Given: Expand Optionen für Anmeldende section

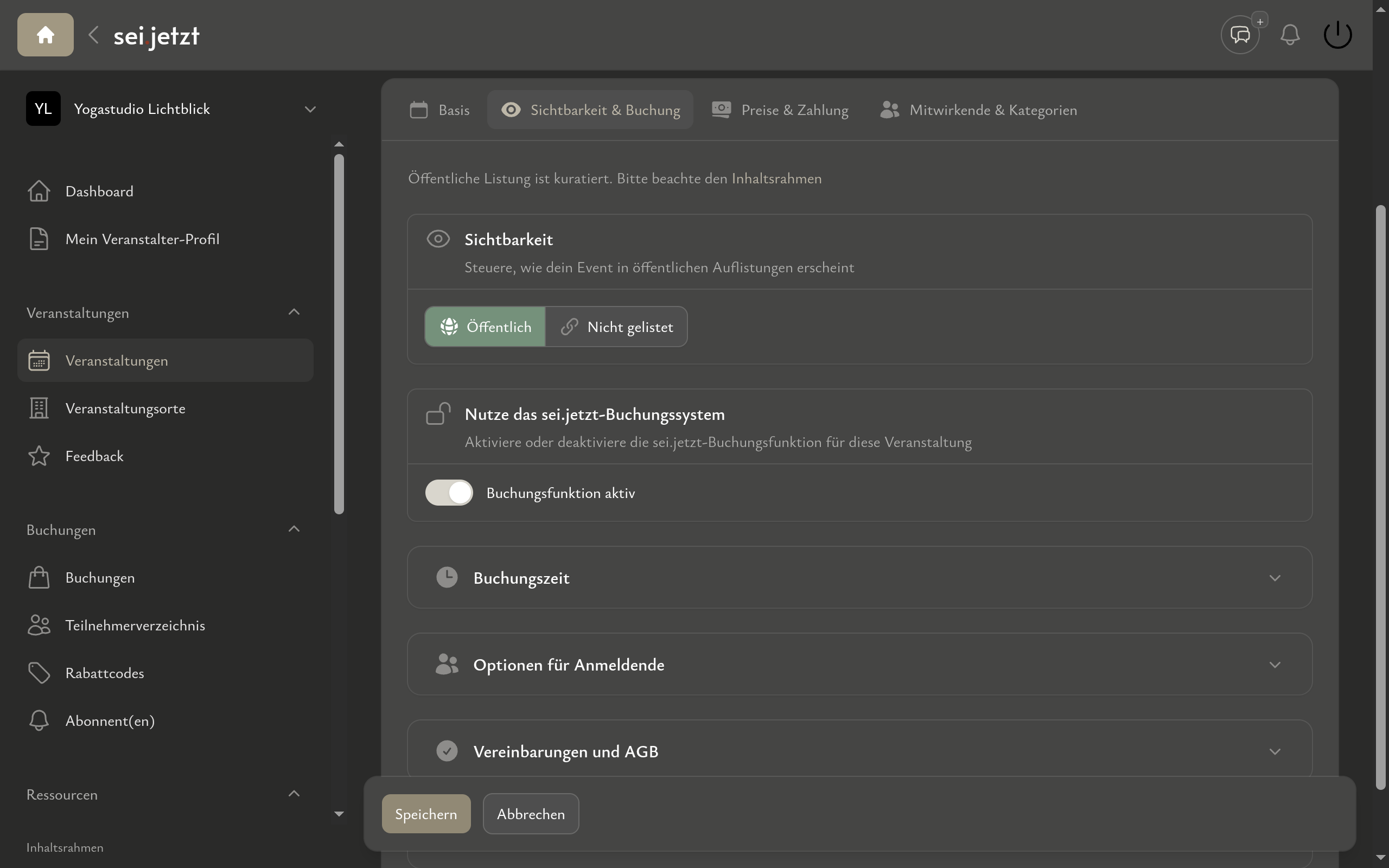Looking at the screenshot, I should pyautogui.click(x=859, y=664).
